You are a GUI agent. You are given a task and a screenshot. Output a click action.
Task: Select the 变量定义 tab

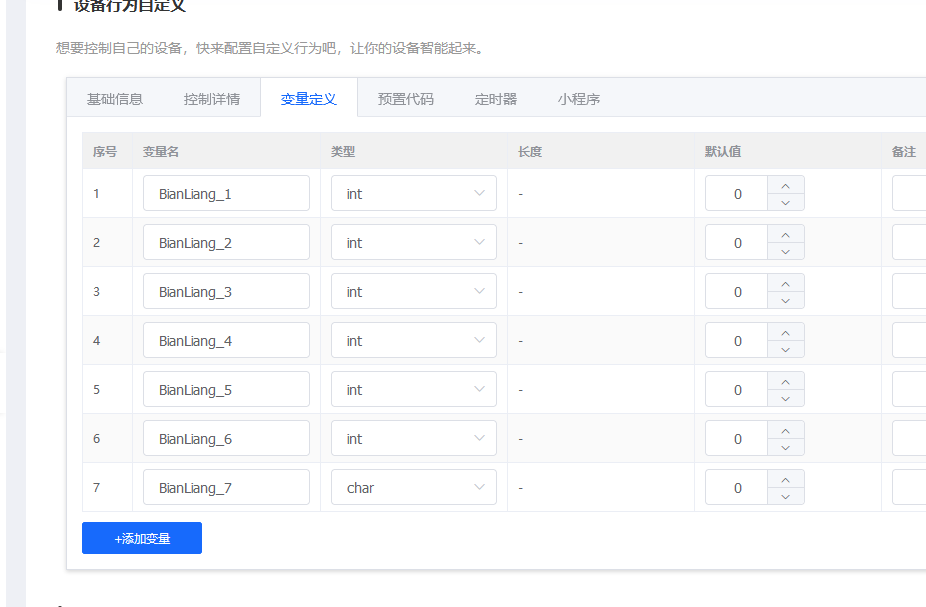(x=308, y=98)
